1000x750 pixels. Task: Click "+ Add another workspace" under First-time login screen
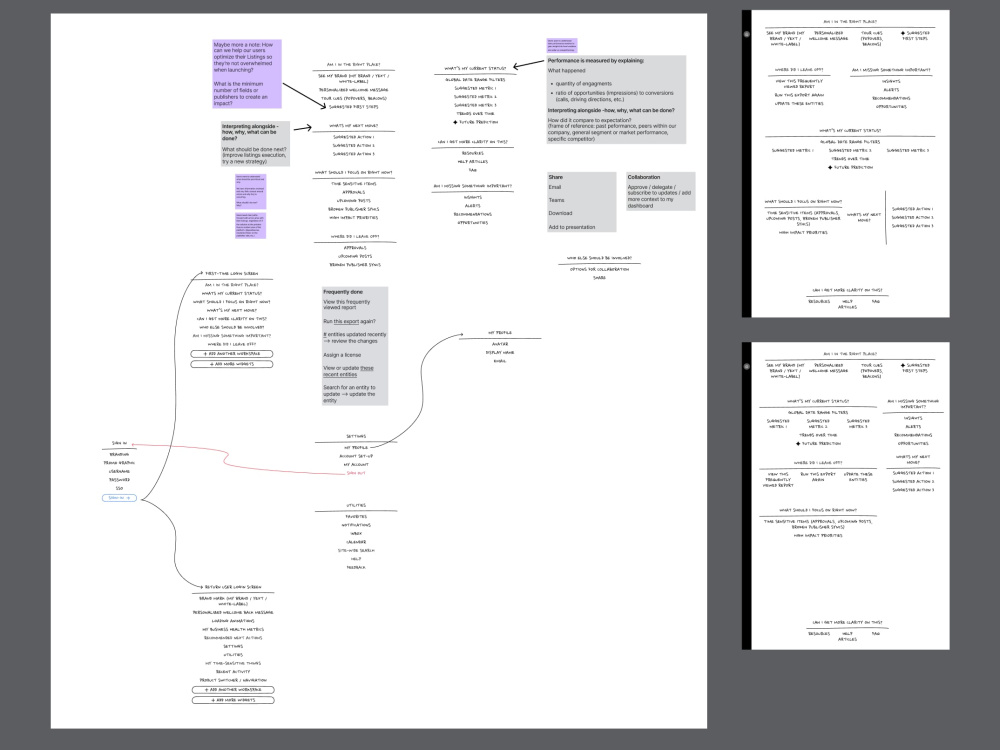232,353
